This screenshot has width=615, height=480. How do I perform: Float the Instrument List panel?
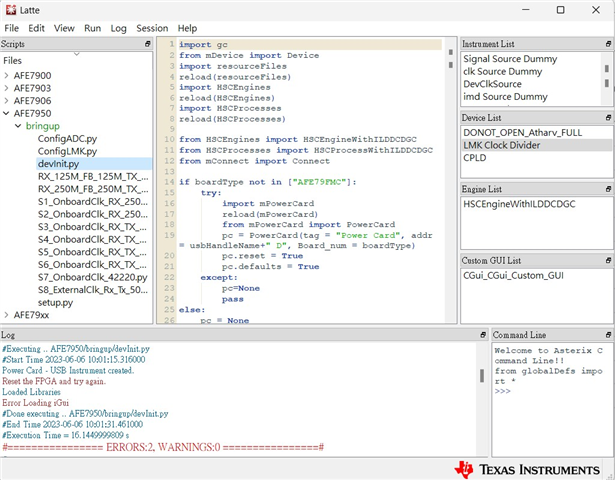[608, 44]
